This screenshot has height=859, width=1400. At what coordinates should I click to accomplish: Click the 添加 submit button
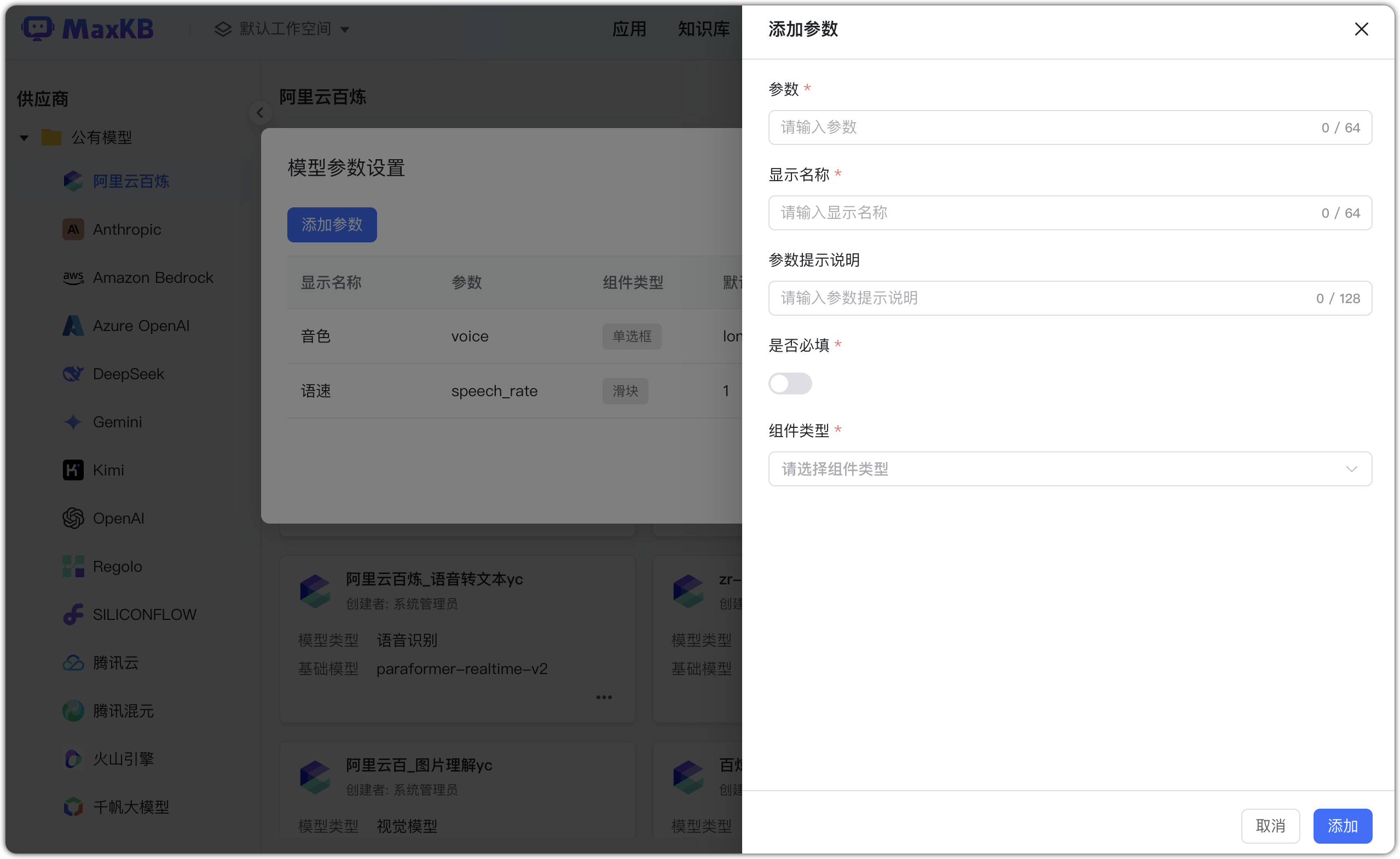(x=1342, y=826)
